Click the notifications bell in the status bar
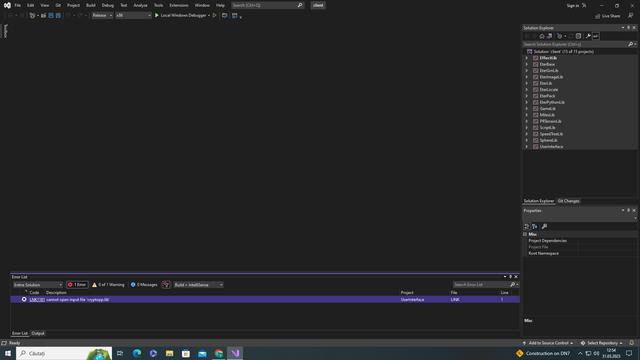This screenshot has width=640, height=360. pyautogui.click(x=631, y=343)
